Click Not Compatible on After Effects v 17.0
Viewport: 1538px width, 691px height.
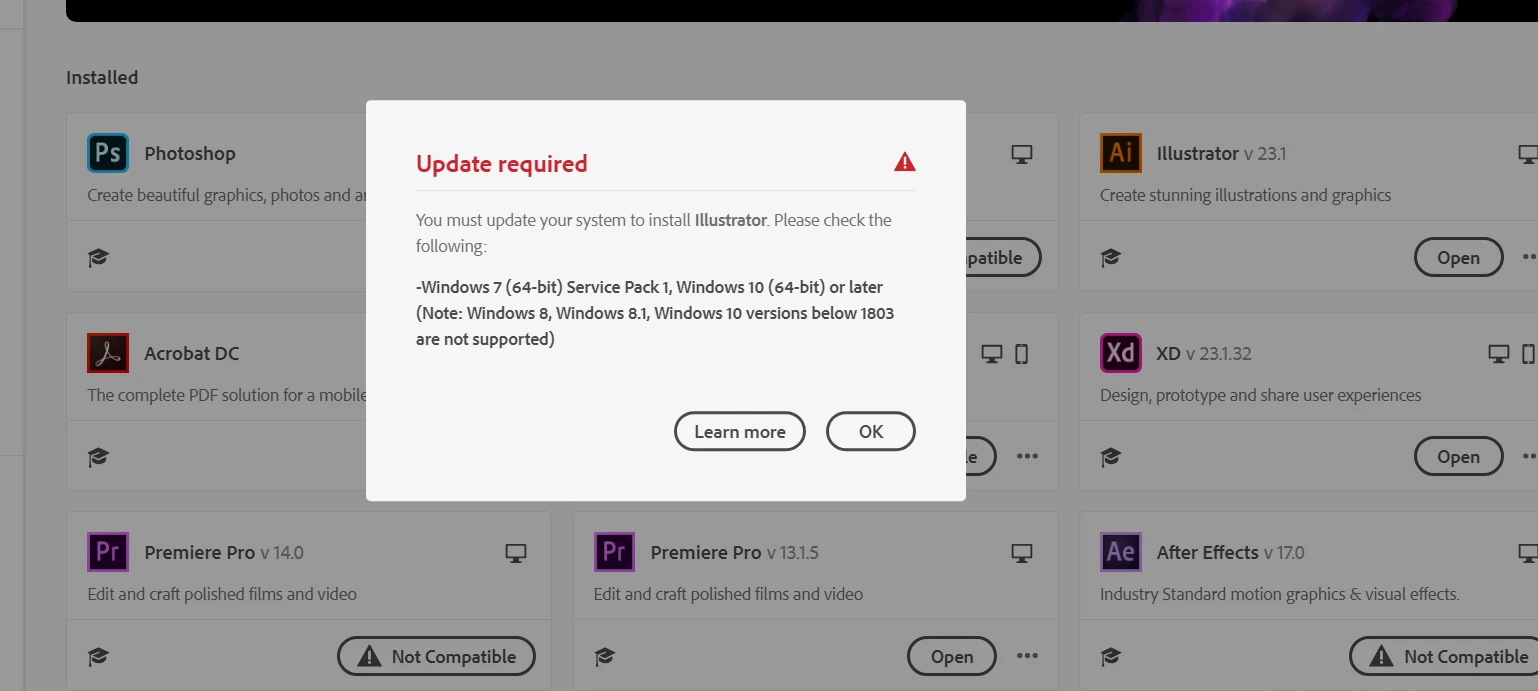1444,656
